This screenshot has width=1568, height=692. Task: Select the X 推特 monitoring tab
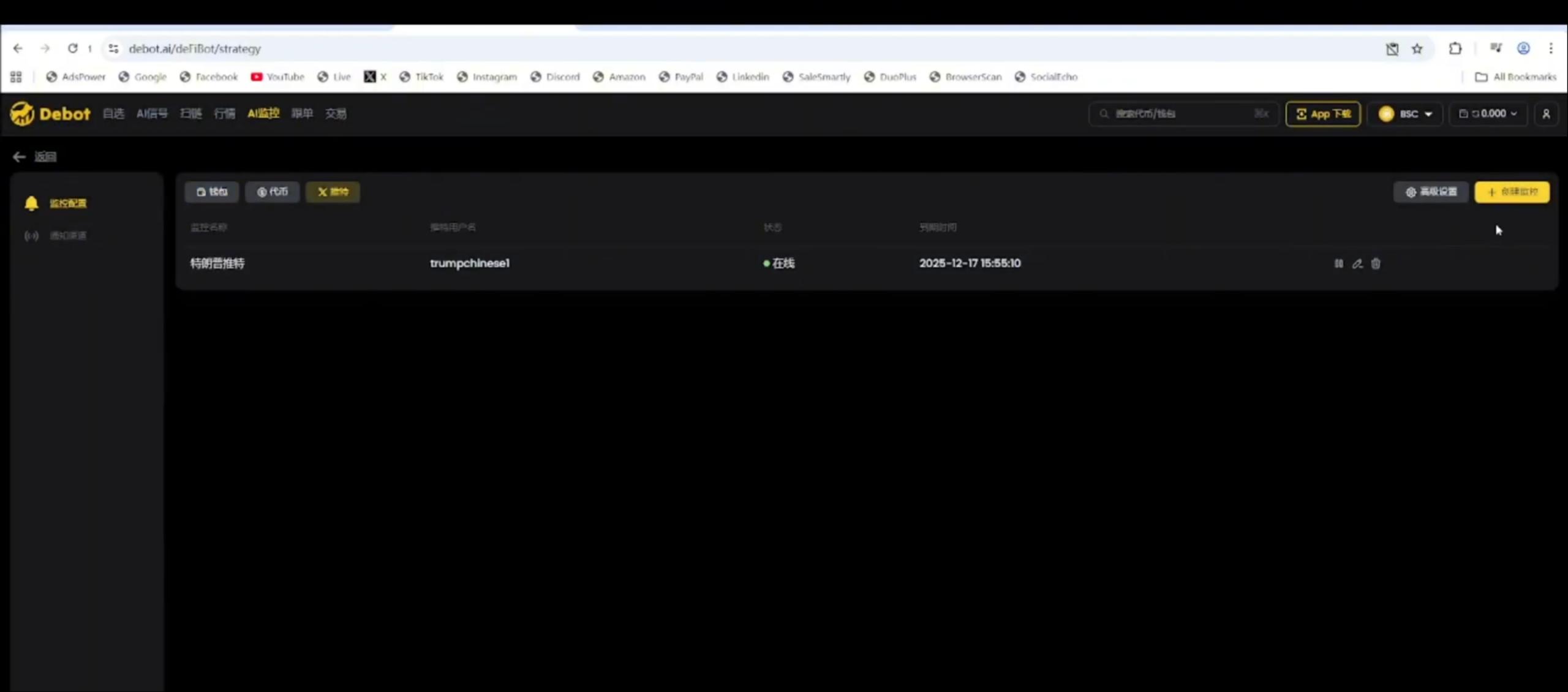pyautogui.click(x=333, y=192)
